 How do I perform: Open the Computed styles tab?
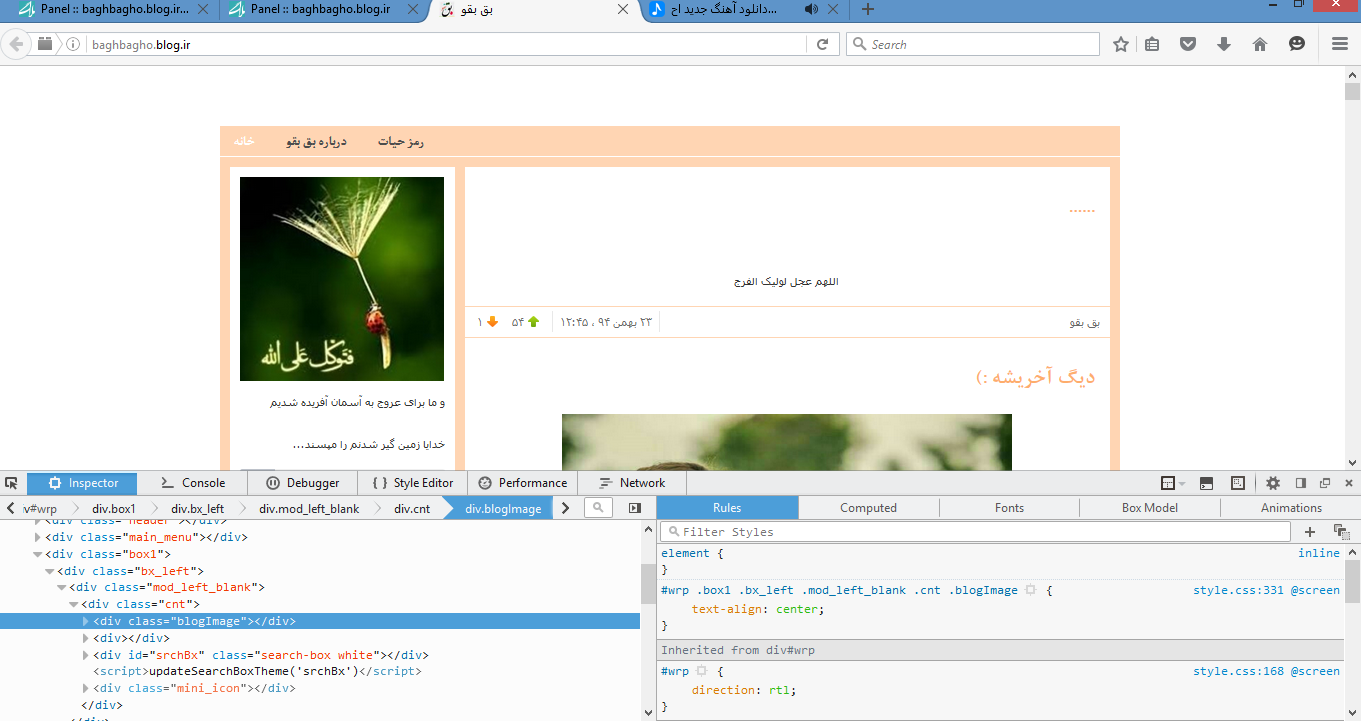[x=868, y=508]
